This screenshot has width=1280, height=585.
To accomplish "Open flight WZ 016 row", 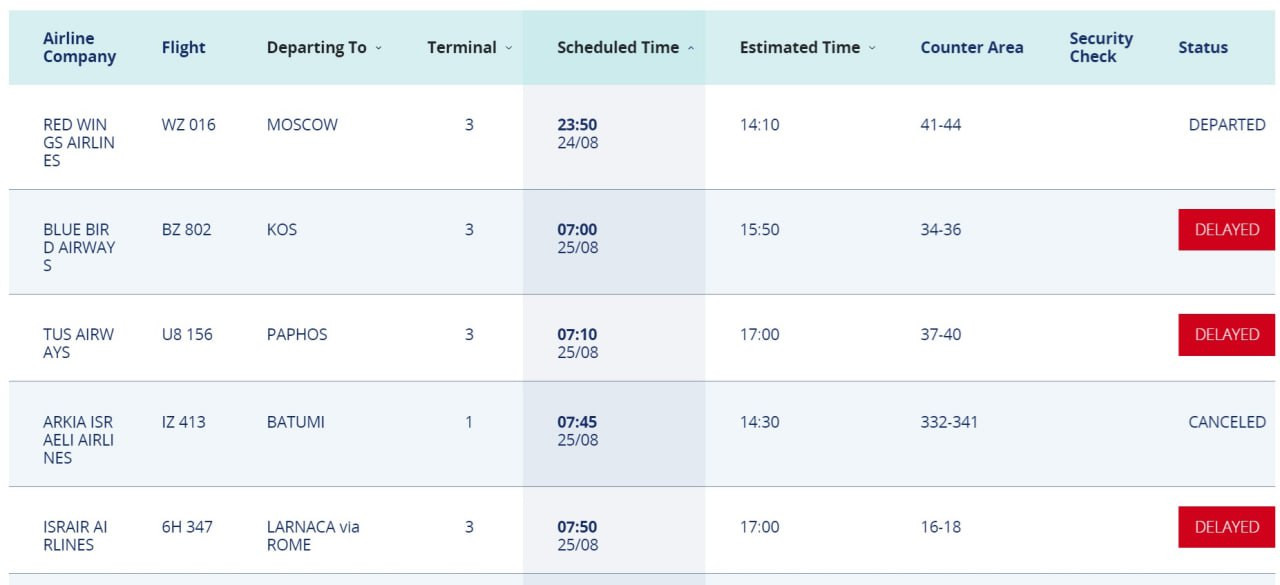I will pos(188,125).
